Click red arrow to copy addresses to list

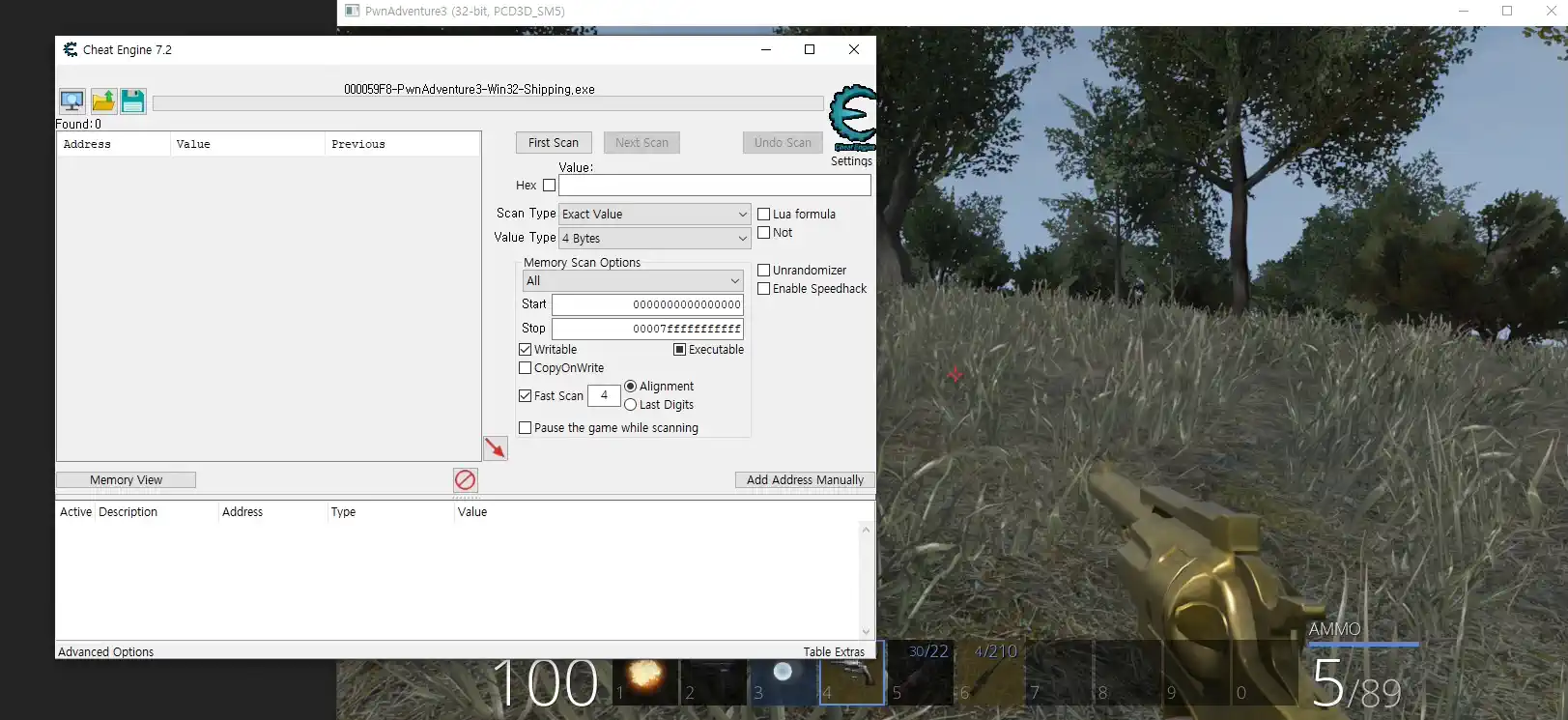[x=495, y=447]
